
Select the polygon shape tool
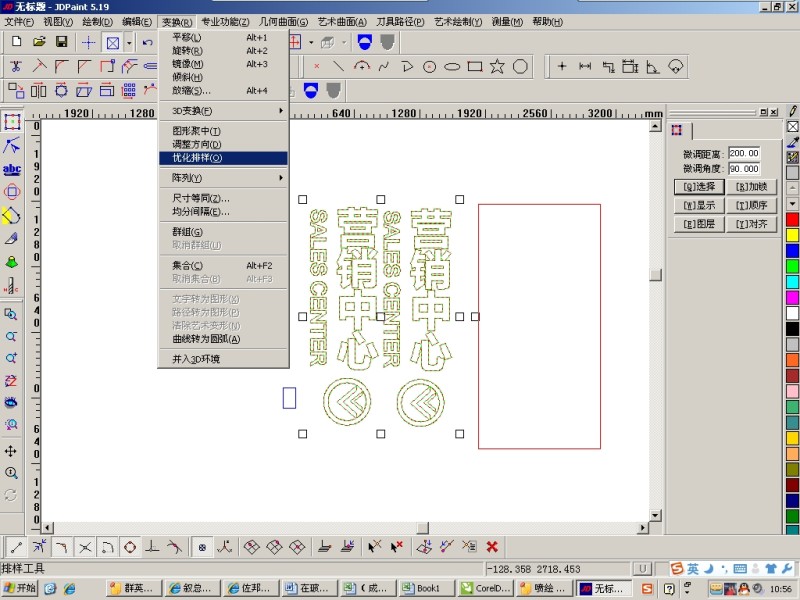tap(521, 67)
